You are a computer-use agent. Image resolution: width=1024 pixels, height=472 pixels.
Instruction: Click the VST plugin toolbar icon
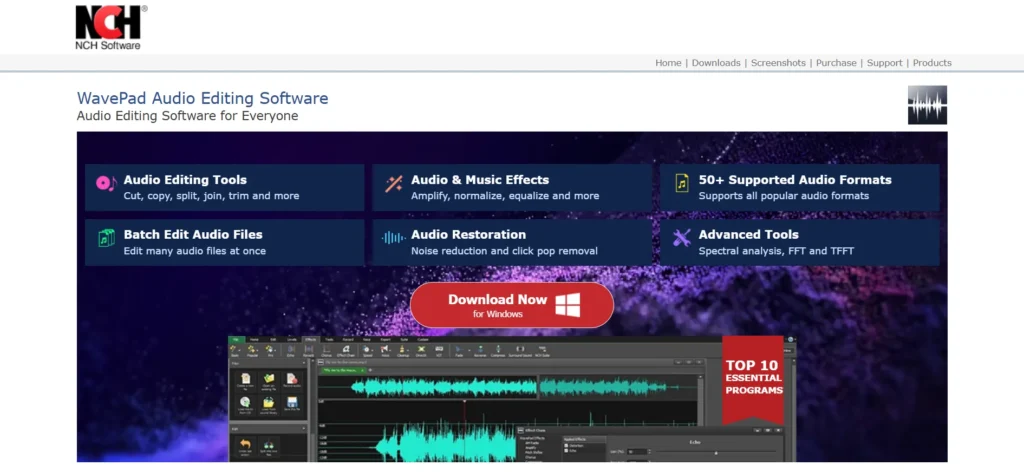pos(439,349)
